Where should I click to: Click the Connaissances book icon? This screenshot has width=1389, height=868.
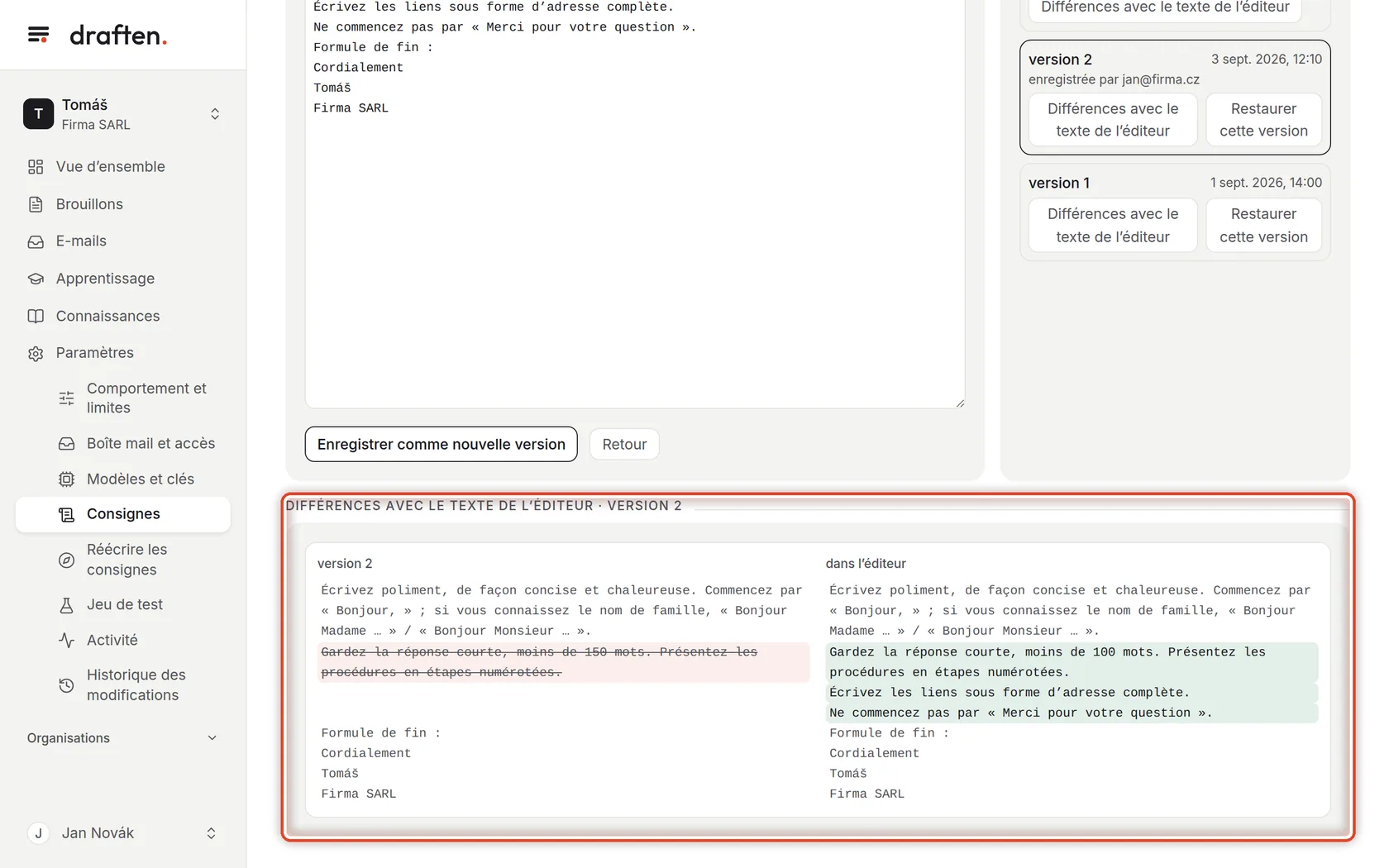(x=36, y=316)
